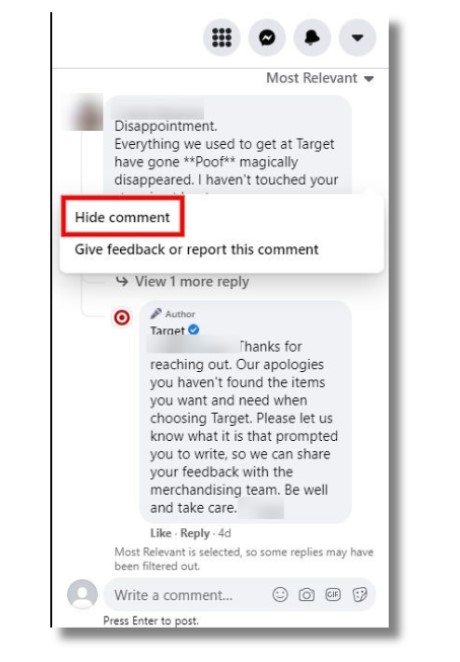This screenshot has height=662, width=460.
Task: Add a GIF to the comment
Action: [x=333, y=595]
